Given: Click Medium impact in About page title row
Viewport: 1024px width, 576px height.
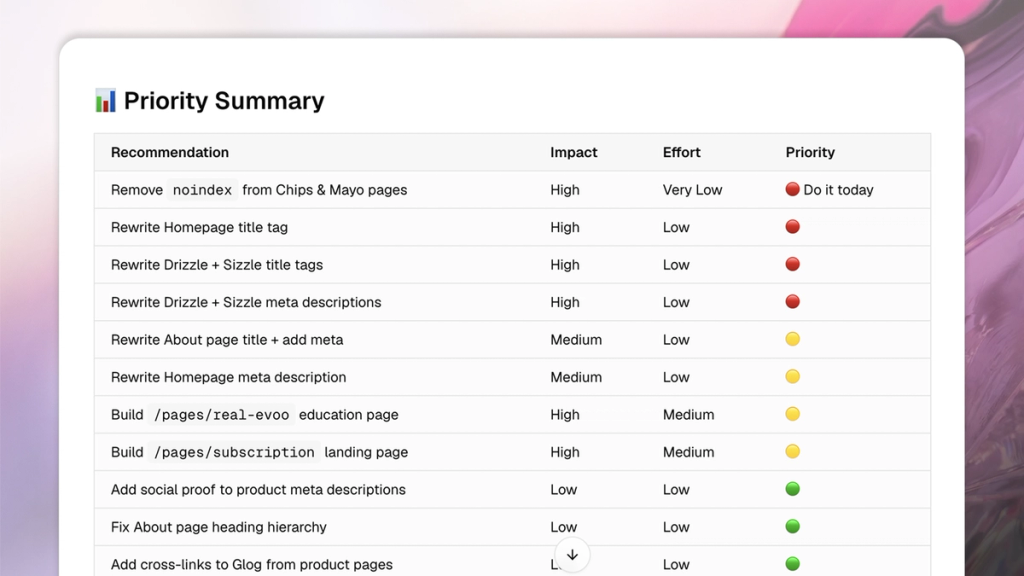Looking at the screenshot, I should pos(575,340).
